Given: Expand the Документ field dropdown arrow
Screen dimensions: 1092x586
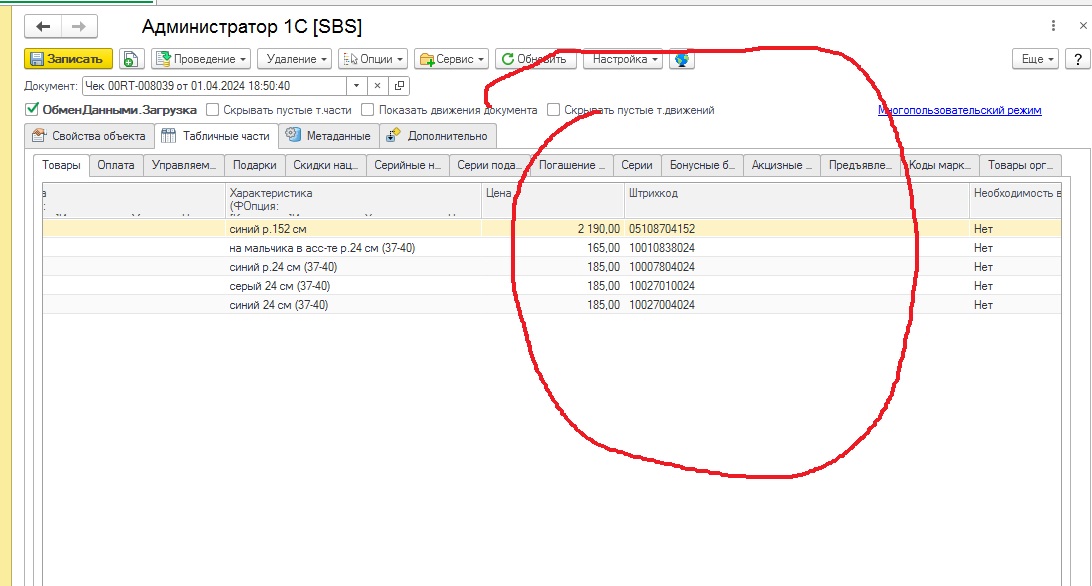Looking at the screenshot, I should (356, 86).
